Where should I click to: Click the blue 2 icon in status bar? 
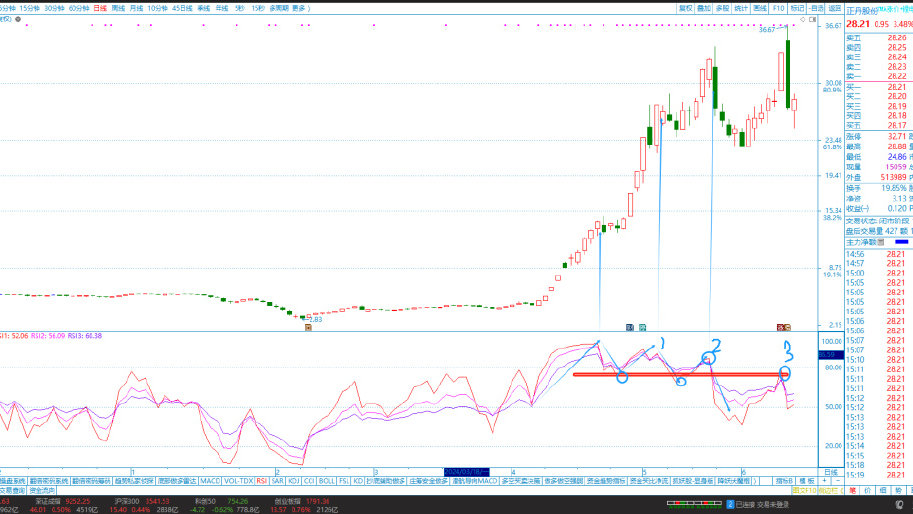coord(730,505)
